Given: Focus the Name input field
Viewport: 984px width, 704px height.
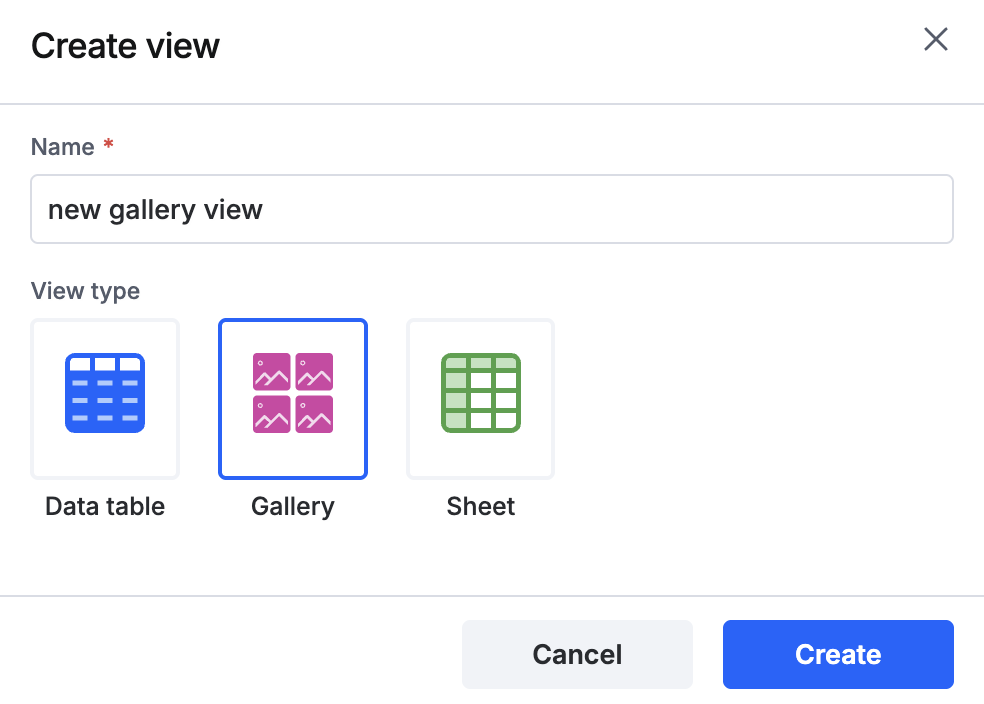Looking at the screenshot, I should coord(492,209).
